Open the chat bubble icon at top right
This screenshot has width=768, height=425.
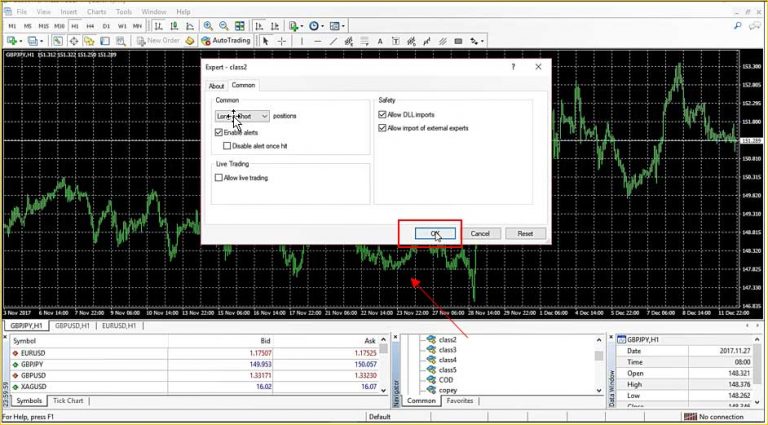(x=754, y=25)
